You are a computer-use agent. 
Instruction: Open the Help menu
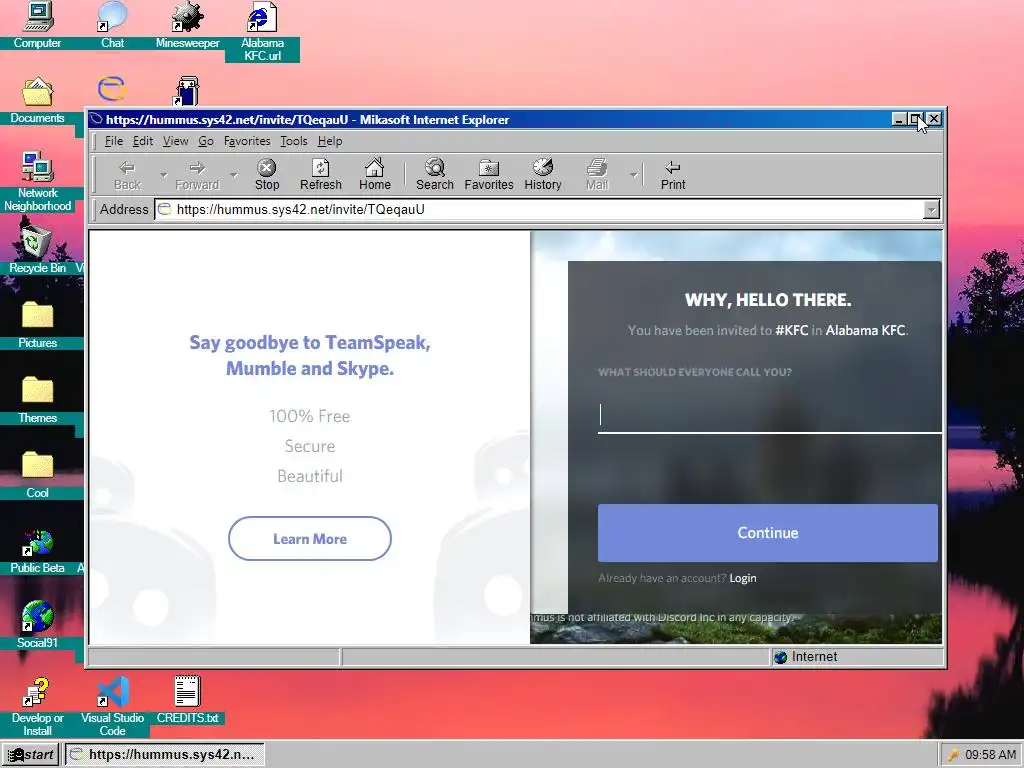pos(330,141)
